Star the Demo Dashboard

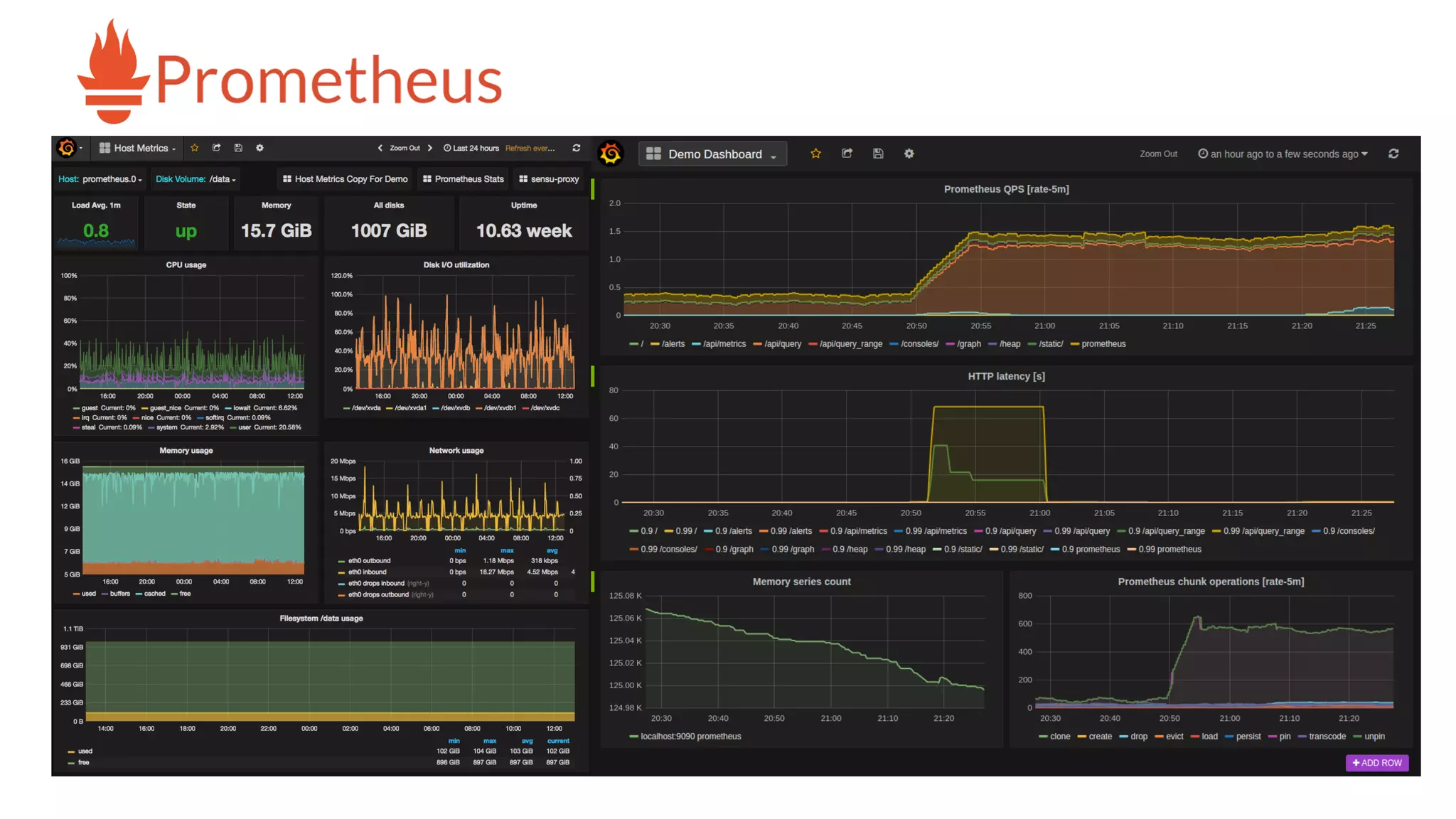point(815,154)
